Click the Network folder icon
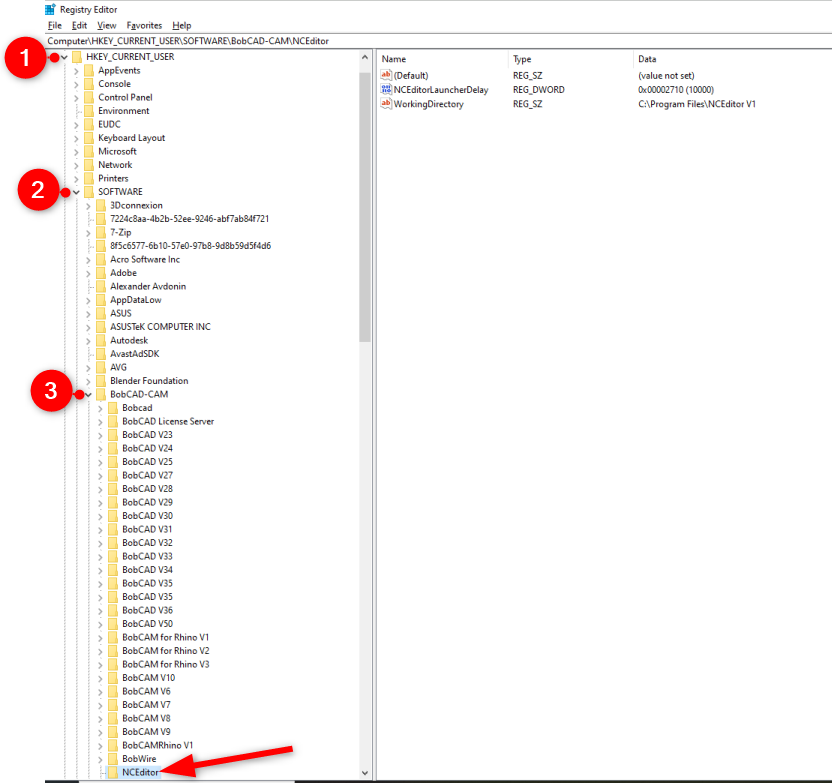 [89, 165]
